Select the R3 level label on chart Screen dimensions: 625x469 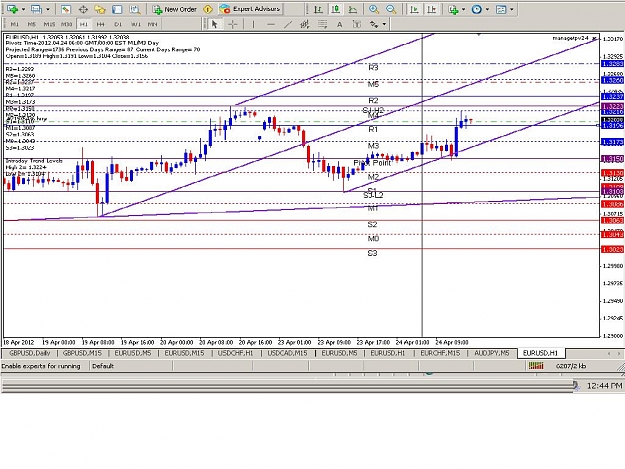[x=373, y=68]
